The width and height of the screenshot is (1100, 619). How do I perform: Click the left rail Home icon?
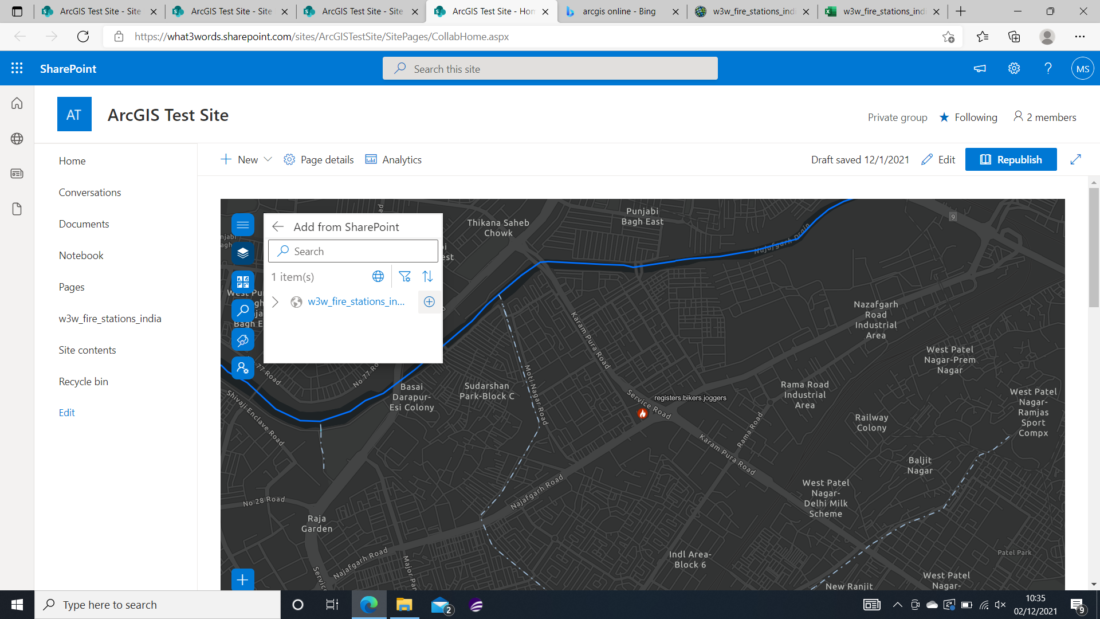tap(17, 104)
